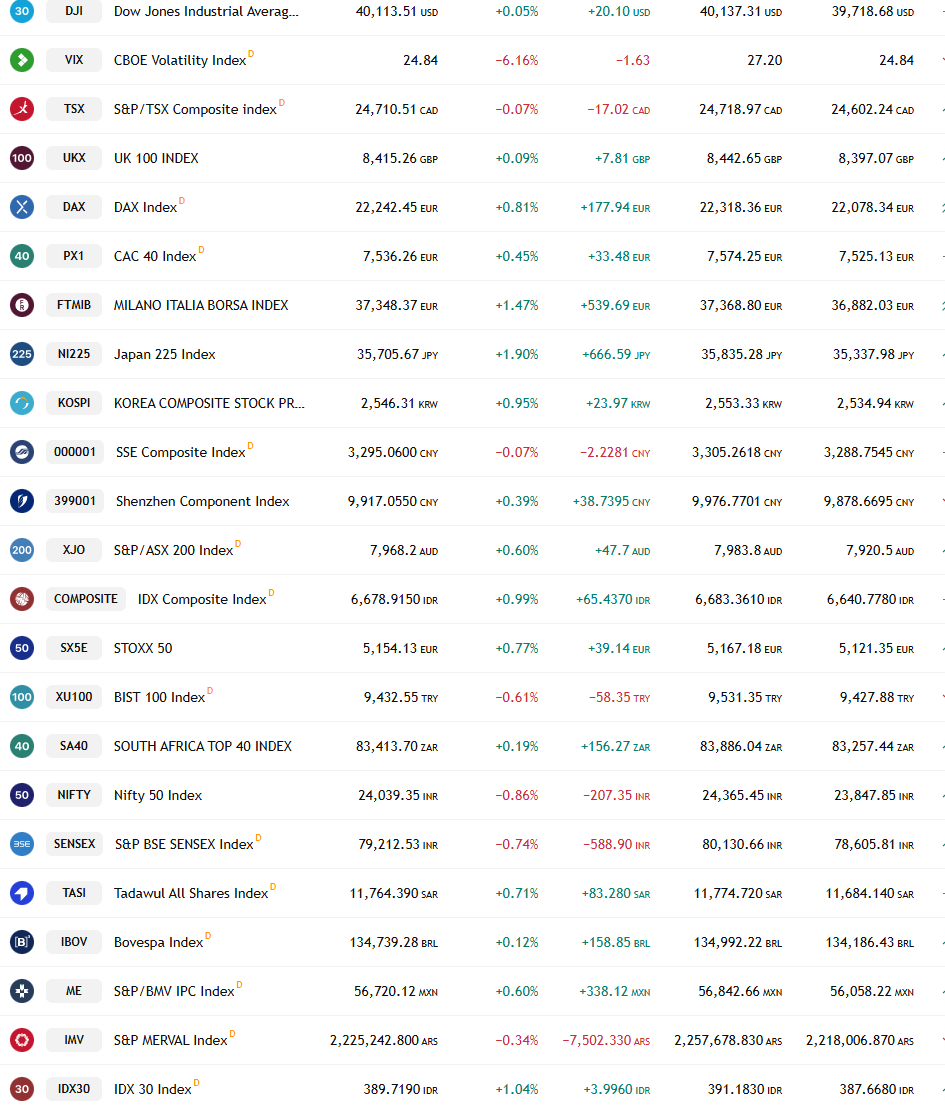Open the KOSPI ticker symbol
The height and width of the screenshot is (1106, 945).
coord(73,403)
